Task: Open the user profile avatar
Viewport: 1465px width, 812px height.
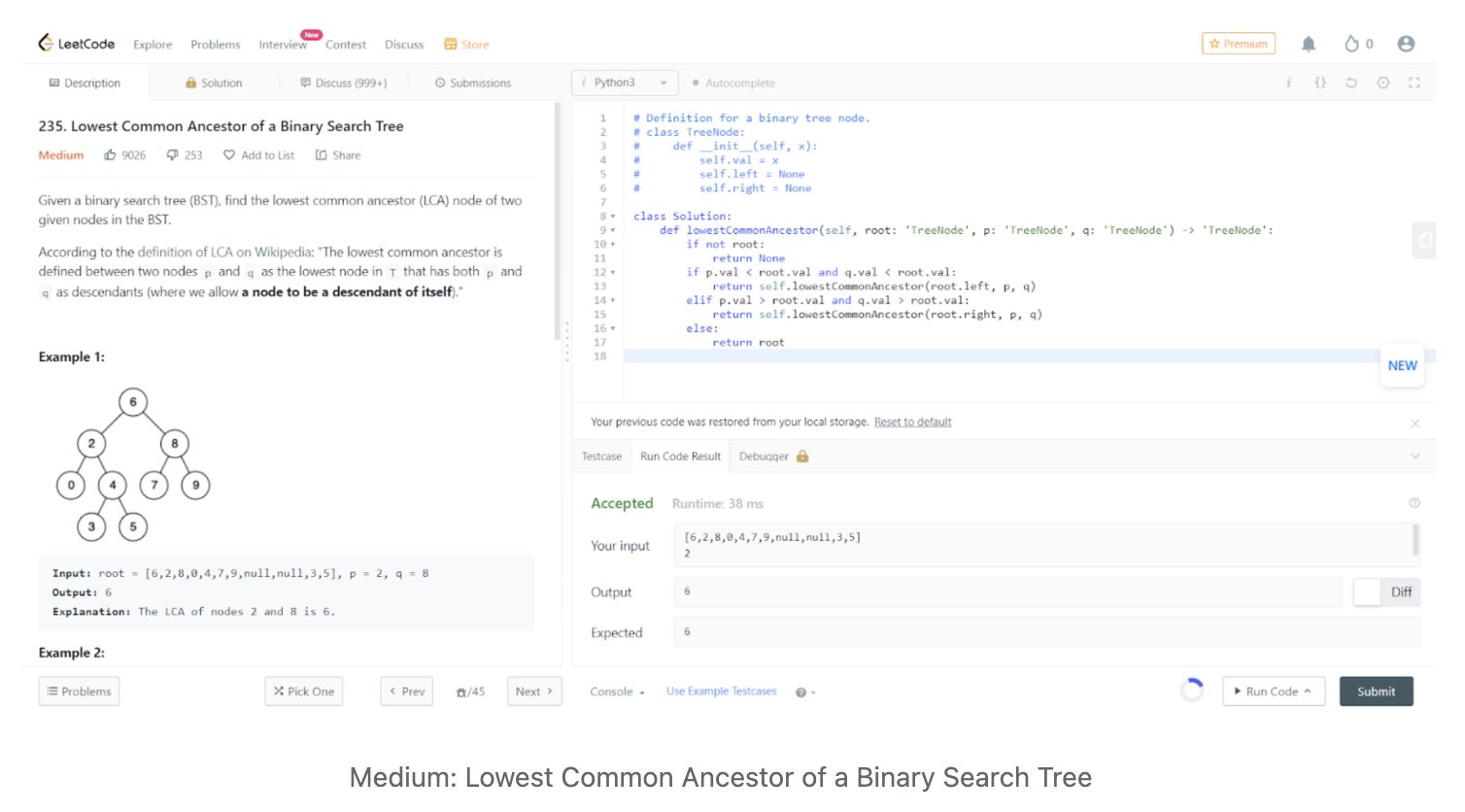Action: coord(1405,44)
